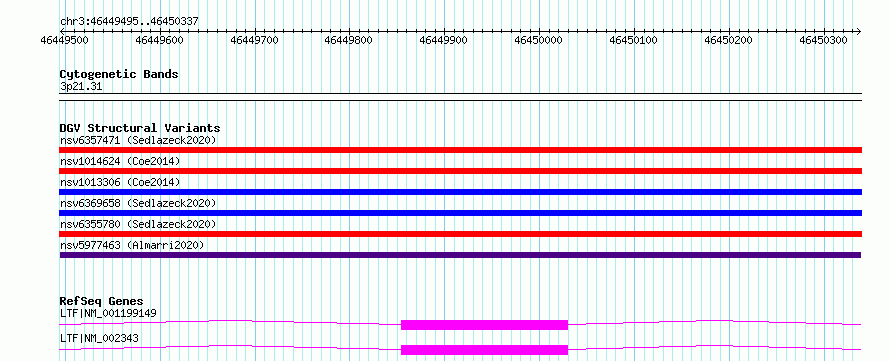Click the chr3:46449495..46450337 region label
This screenshot has width=890, height=361.
129,22
